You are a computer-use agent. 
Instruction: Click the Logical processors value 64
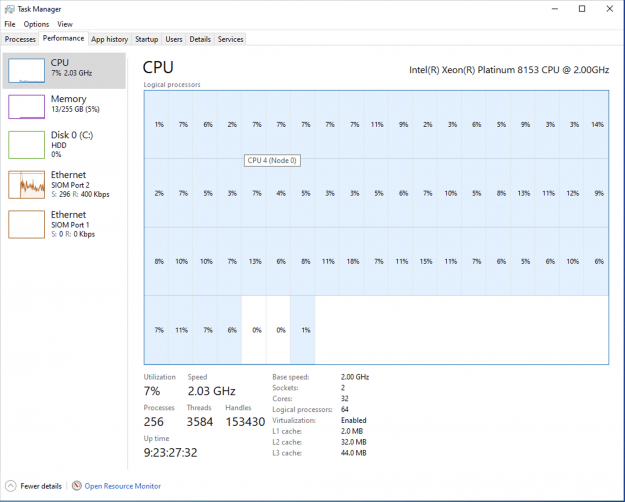pyautogui.click(x=344, y=409)
